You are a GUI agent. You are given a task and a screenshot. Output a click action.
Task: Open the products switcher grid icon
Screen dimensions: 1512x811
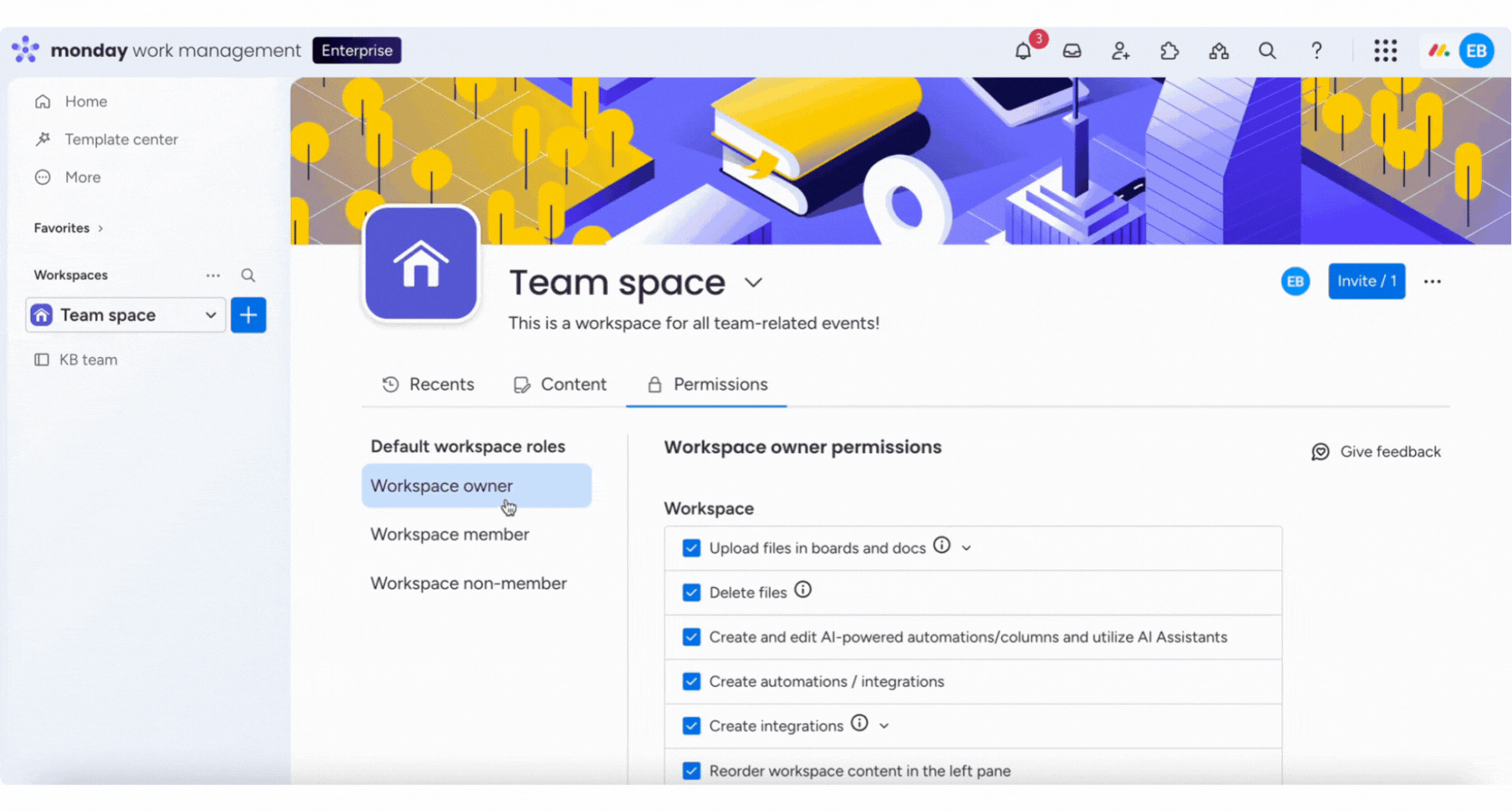point(1385,51)
